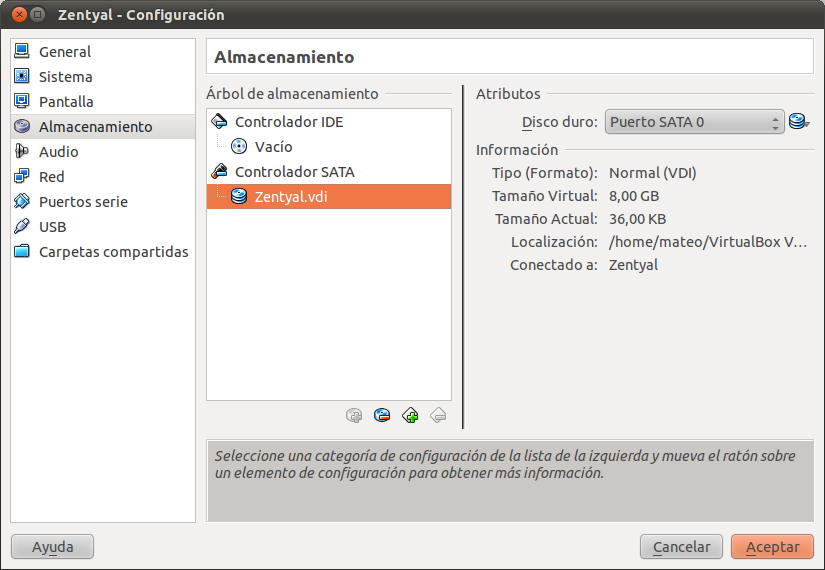Click the Almacenamiento disk icon
Image resolution: width=825 pixels, height=570 pixels.
(22, 126)
